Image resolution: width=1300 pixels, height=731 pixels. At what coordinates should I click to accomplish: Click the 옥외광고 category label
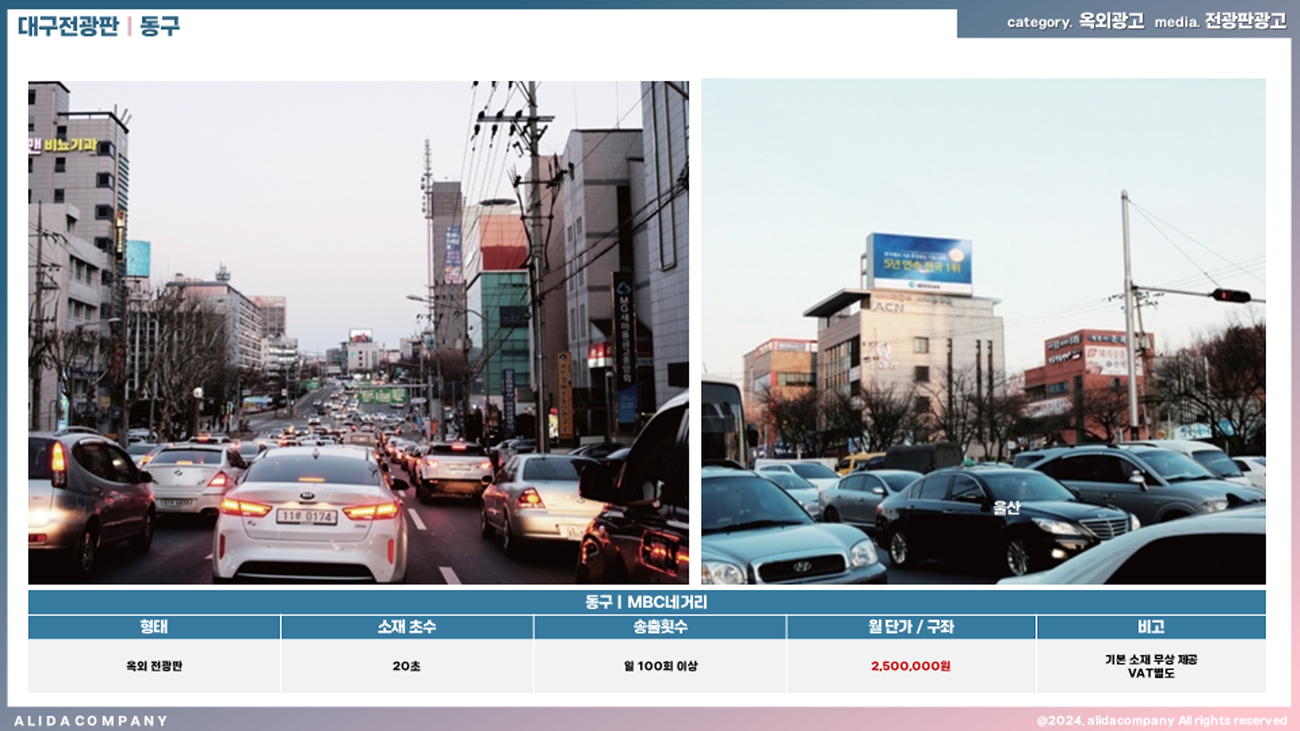pyautogui.click(x=1111, y=21)
